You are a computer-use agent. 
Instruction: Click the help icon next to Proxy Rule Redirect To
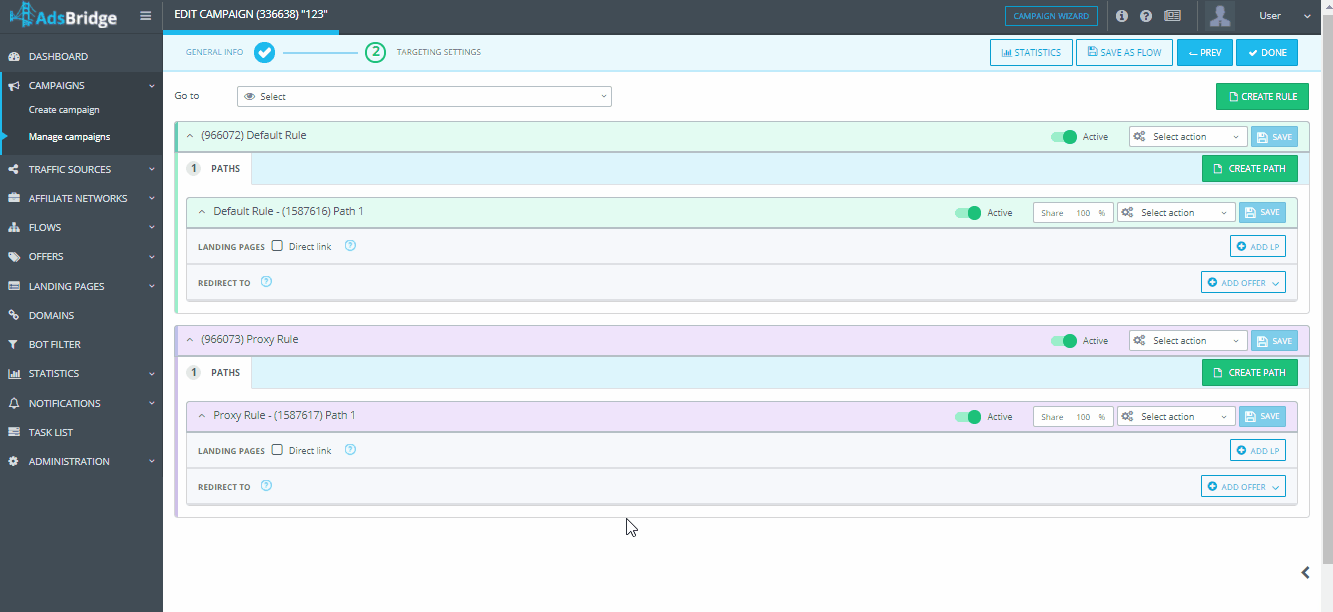coord(266,486)
